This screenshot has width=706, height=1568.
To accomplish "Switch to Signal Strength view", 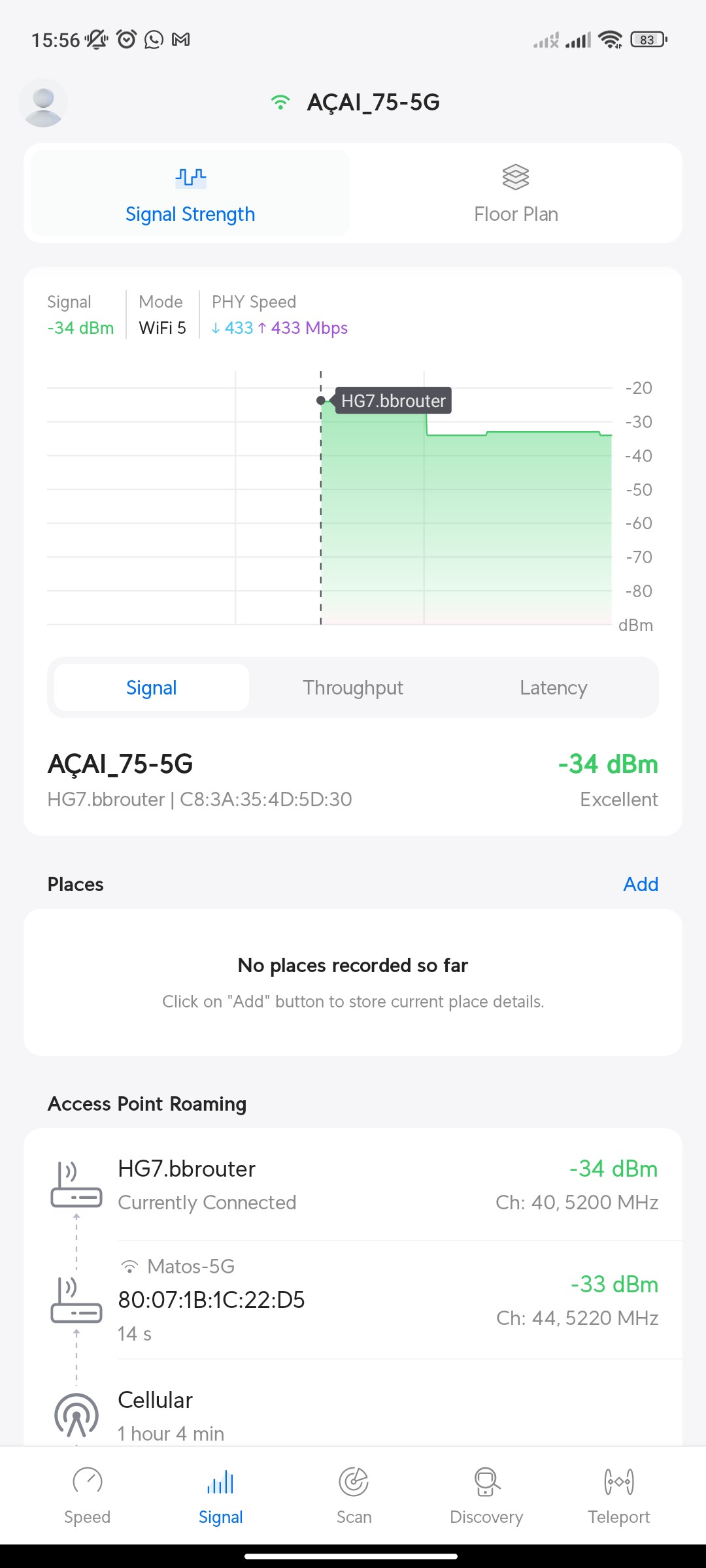I will click(x=190, y=193).
